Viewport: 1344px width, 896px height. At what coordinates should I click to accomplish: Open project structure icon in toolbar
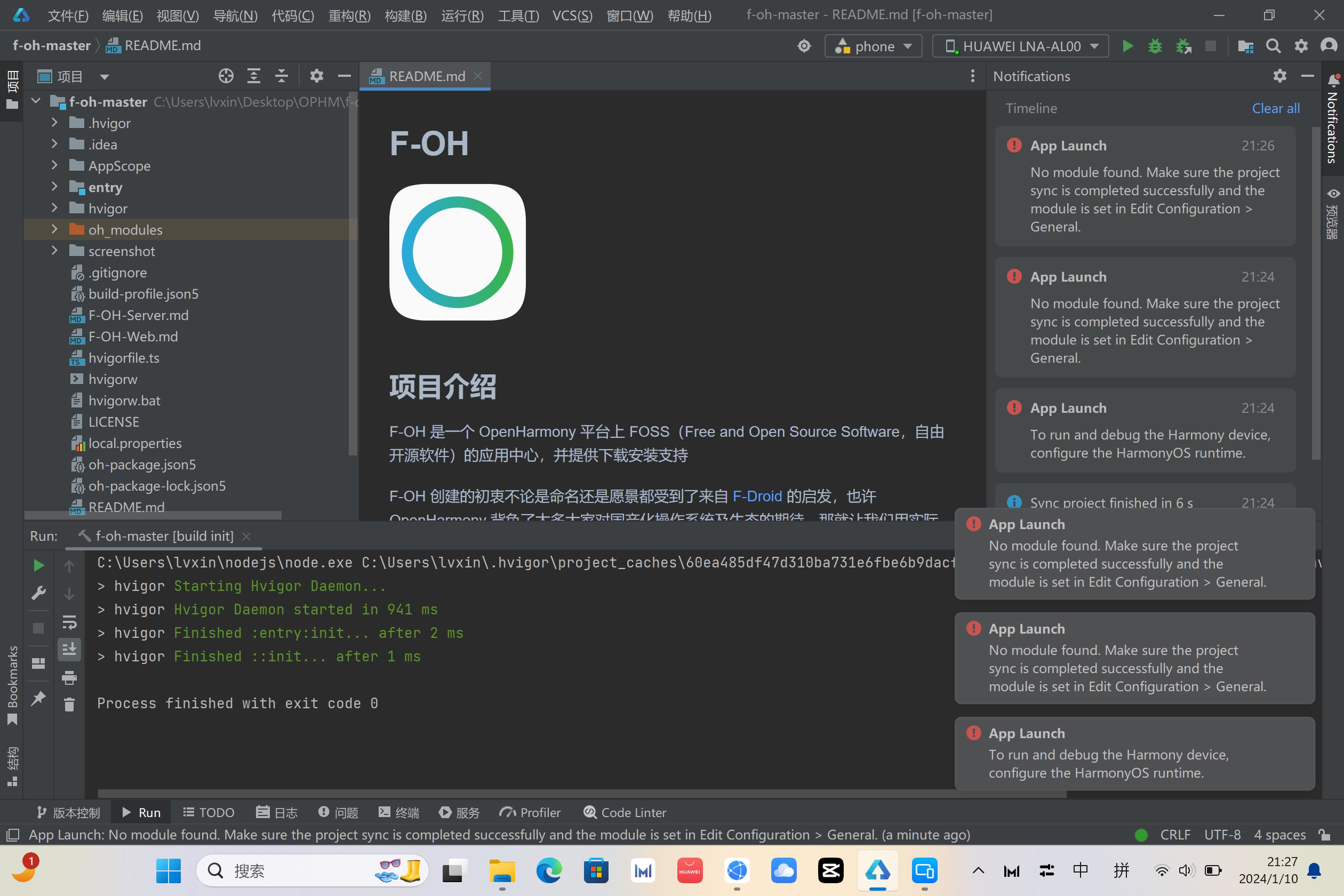point(1245,46)
